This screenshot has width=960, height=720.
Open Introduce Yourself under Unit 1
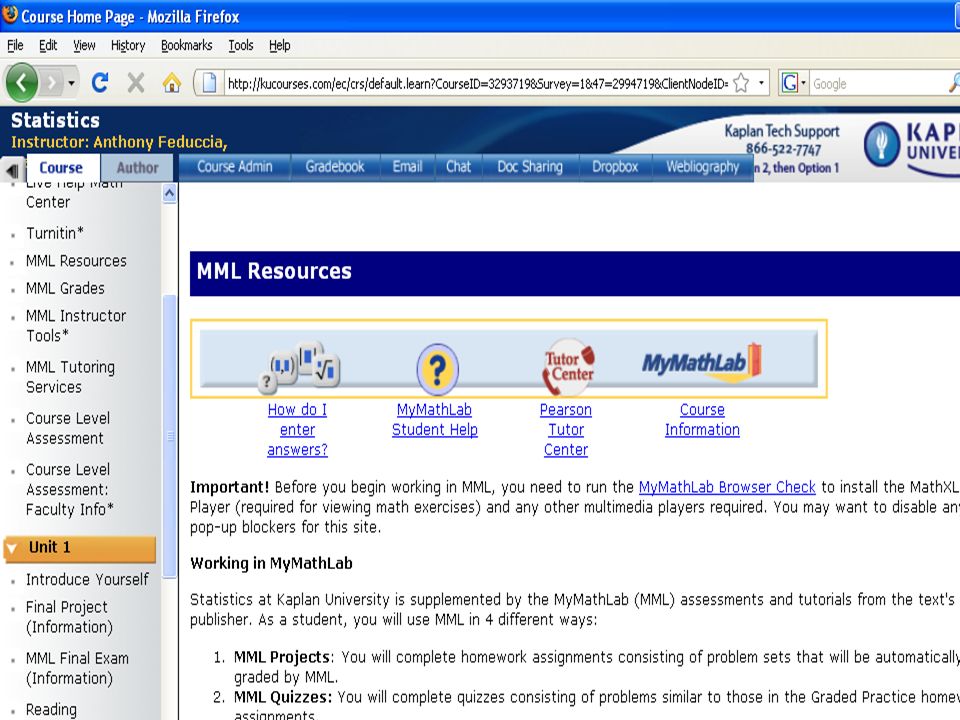point(87,580)
